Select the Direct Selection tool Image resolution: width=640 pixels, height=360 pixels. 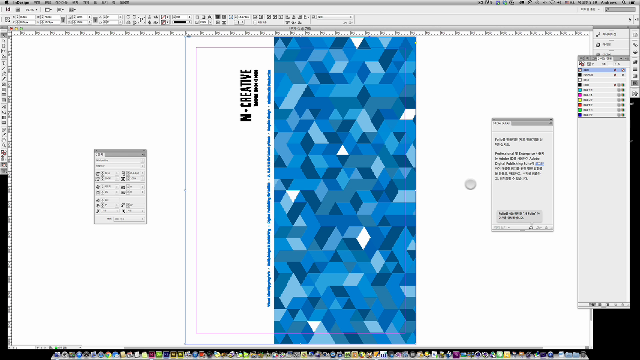4,41
